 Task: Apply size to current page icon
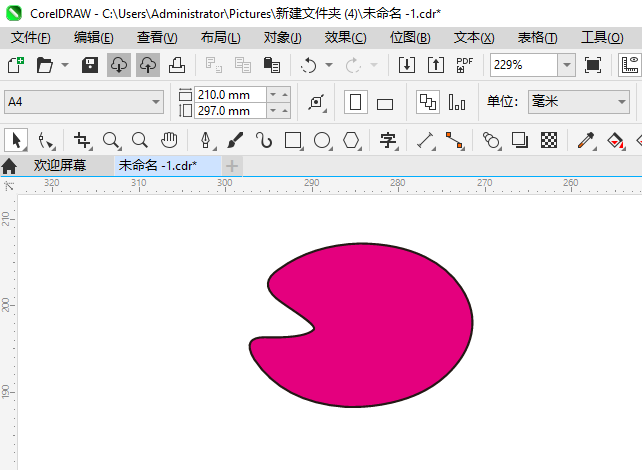(x=457, y=102)
